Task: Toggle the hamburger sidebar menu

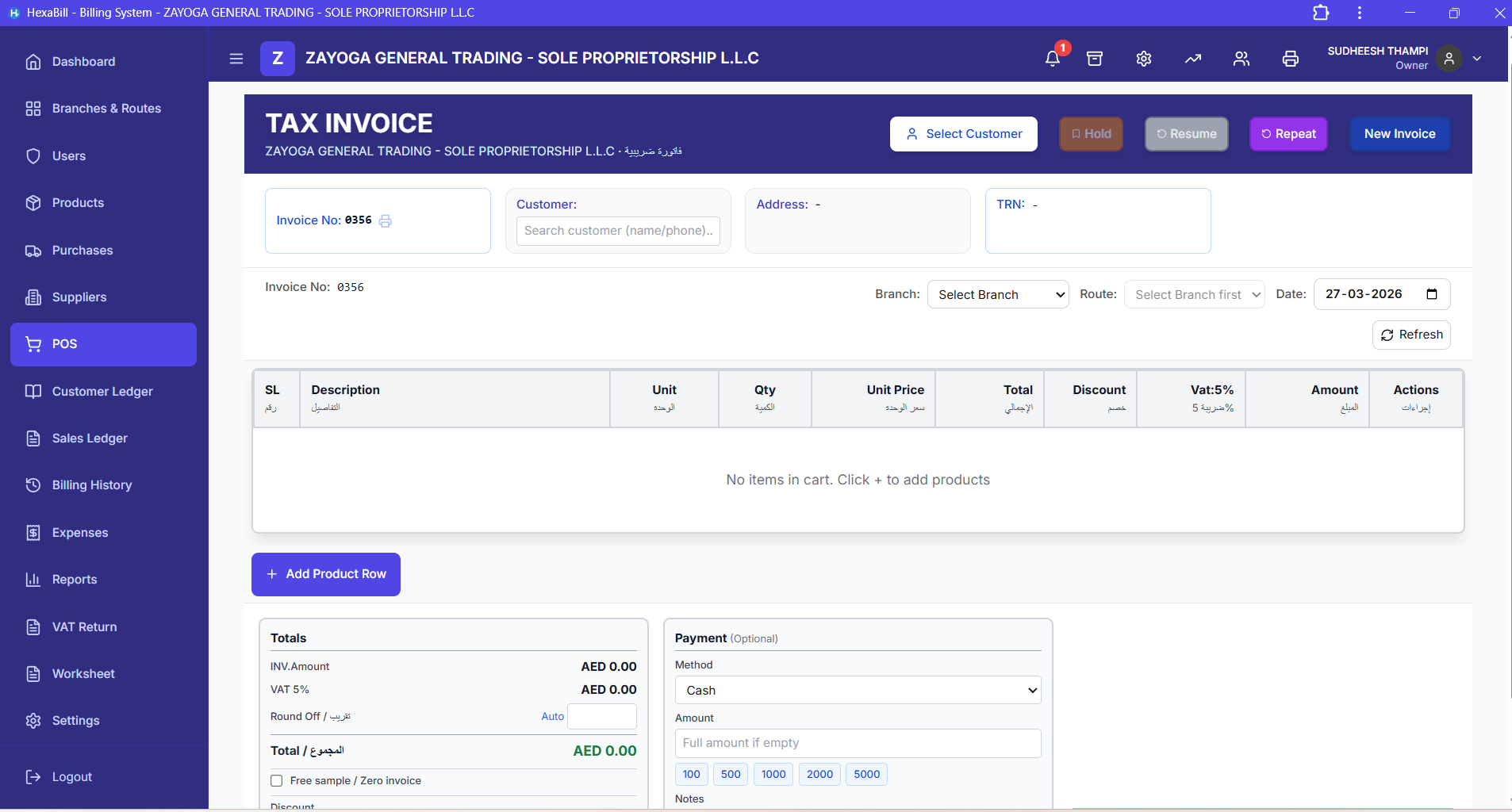Action: click(236, 59)
